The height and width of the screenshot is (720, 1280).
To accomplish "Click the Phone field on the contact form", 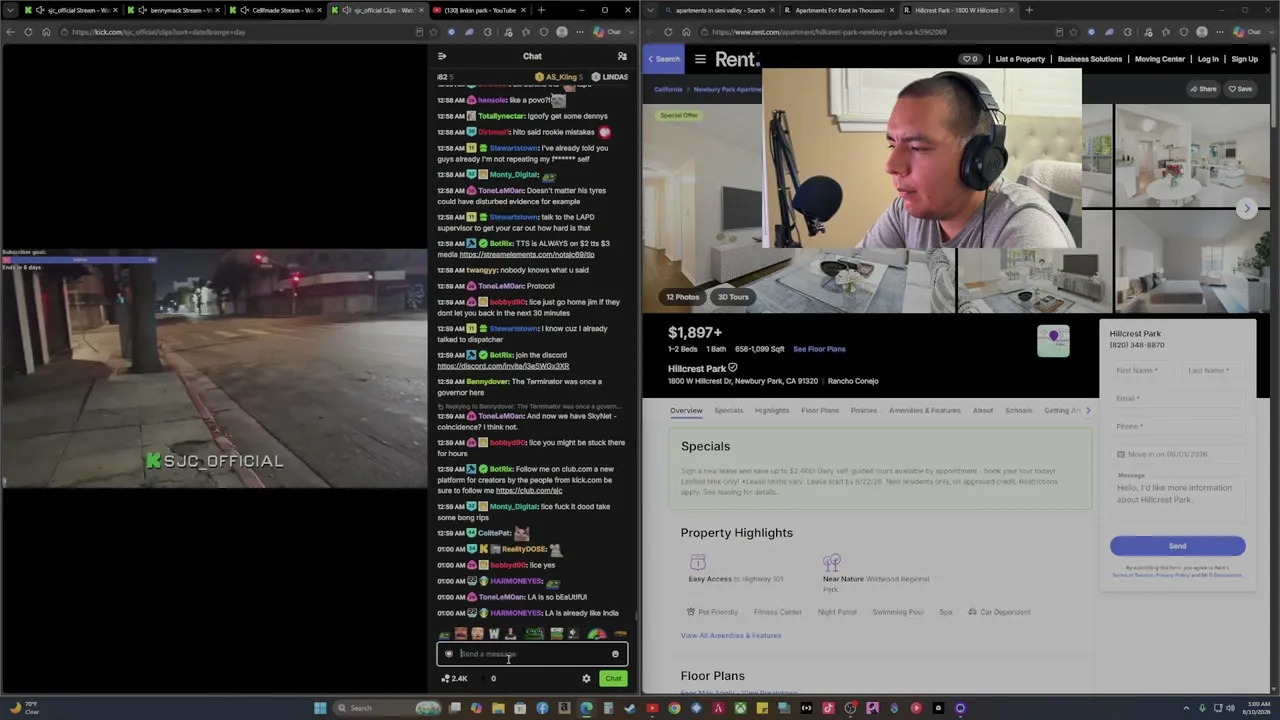I will 1177,427.
